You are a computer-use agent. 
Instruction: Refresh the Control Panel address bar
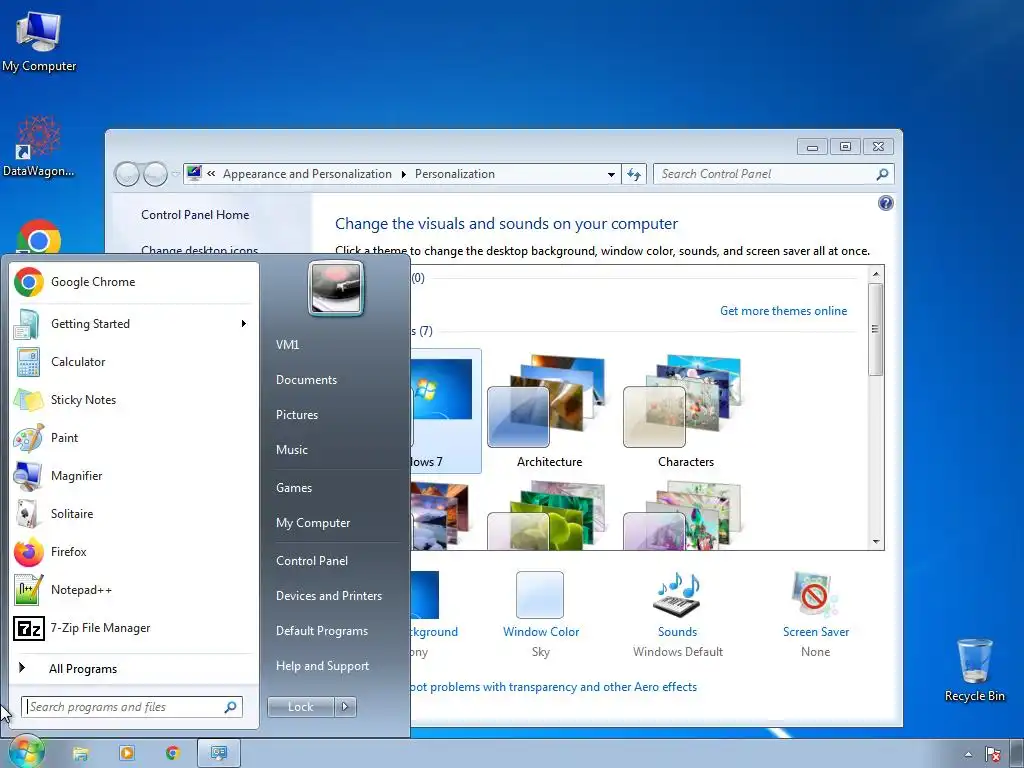click(633, 174)
